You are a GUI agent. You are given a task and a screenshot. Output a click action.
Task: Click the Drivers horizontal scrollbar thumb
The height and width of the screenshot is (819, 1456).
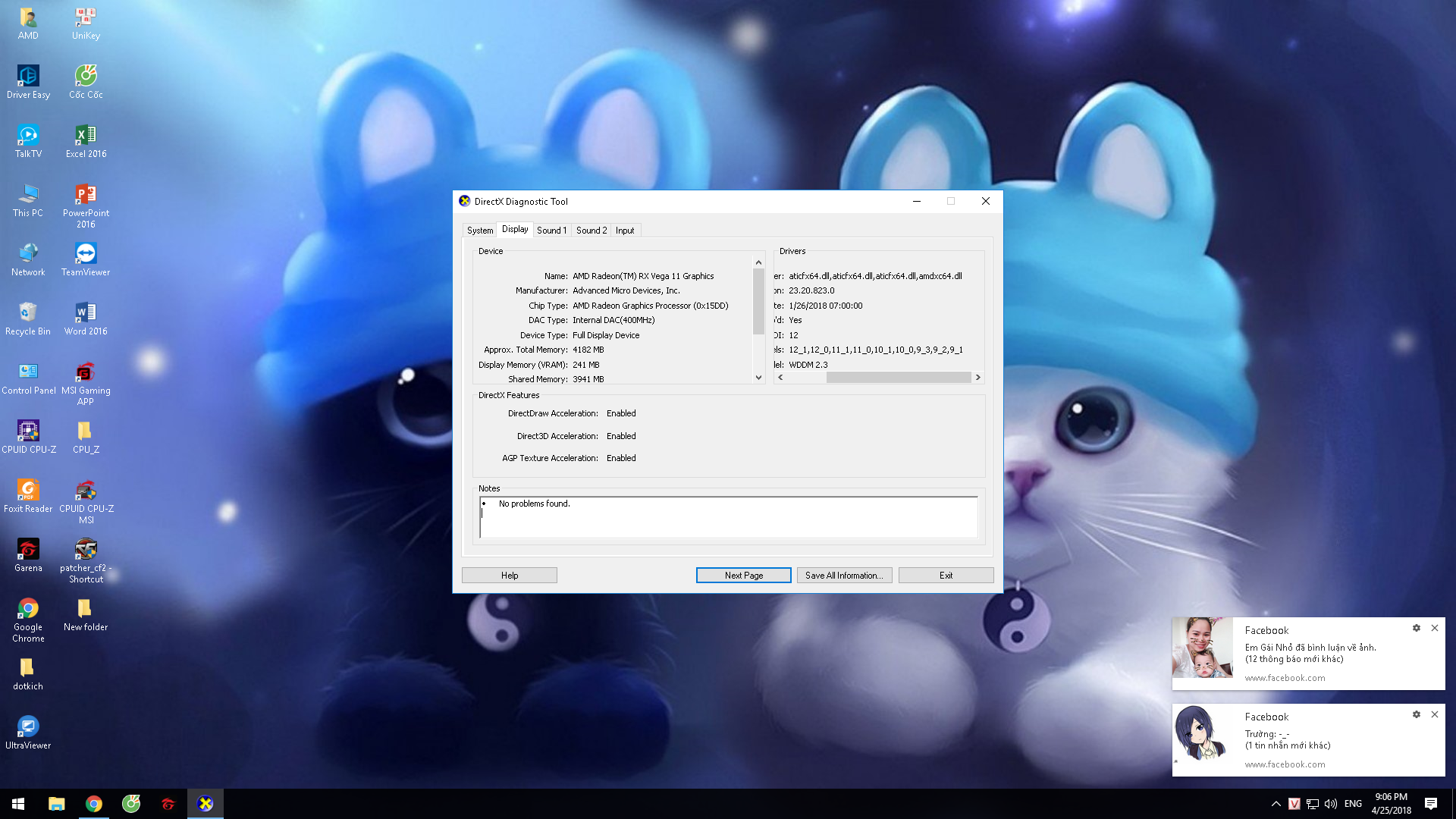[899, 377]
